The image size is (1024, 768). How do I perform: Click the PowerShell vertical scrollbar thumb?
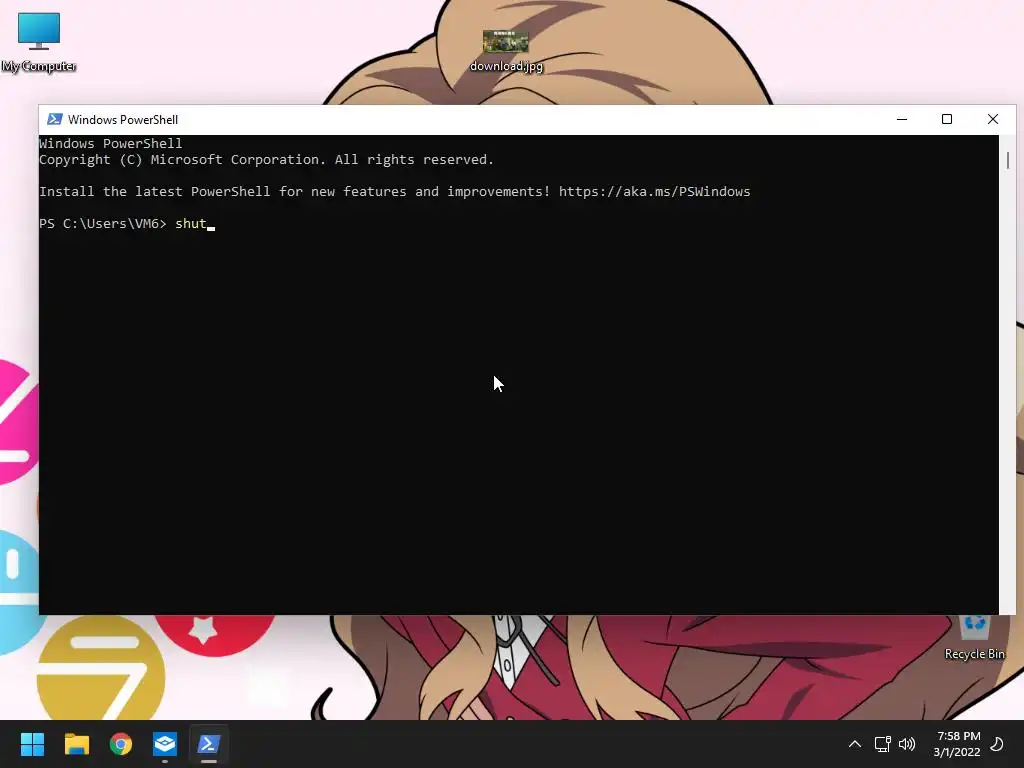click(1008, 160)
